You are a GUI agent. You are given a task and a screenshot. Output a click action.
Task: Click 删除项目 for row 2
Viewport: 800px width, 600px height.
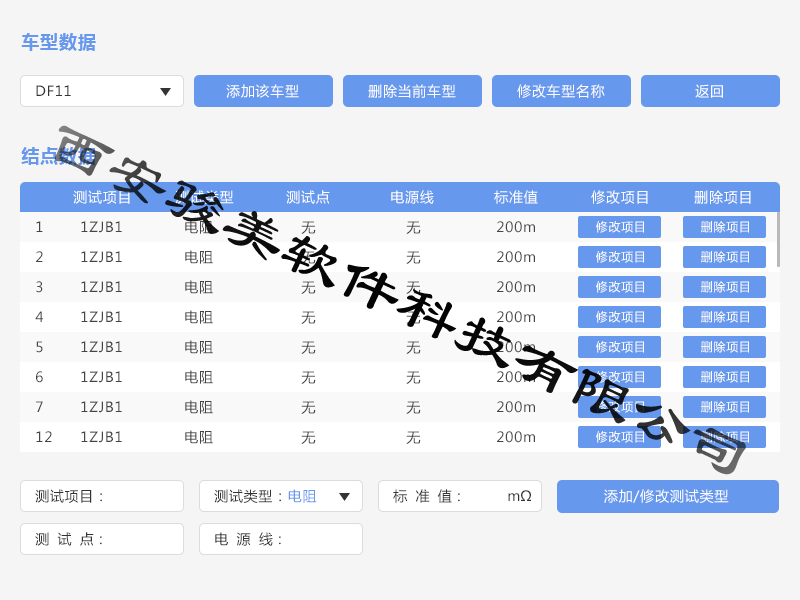tap(724, 257)
